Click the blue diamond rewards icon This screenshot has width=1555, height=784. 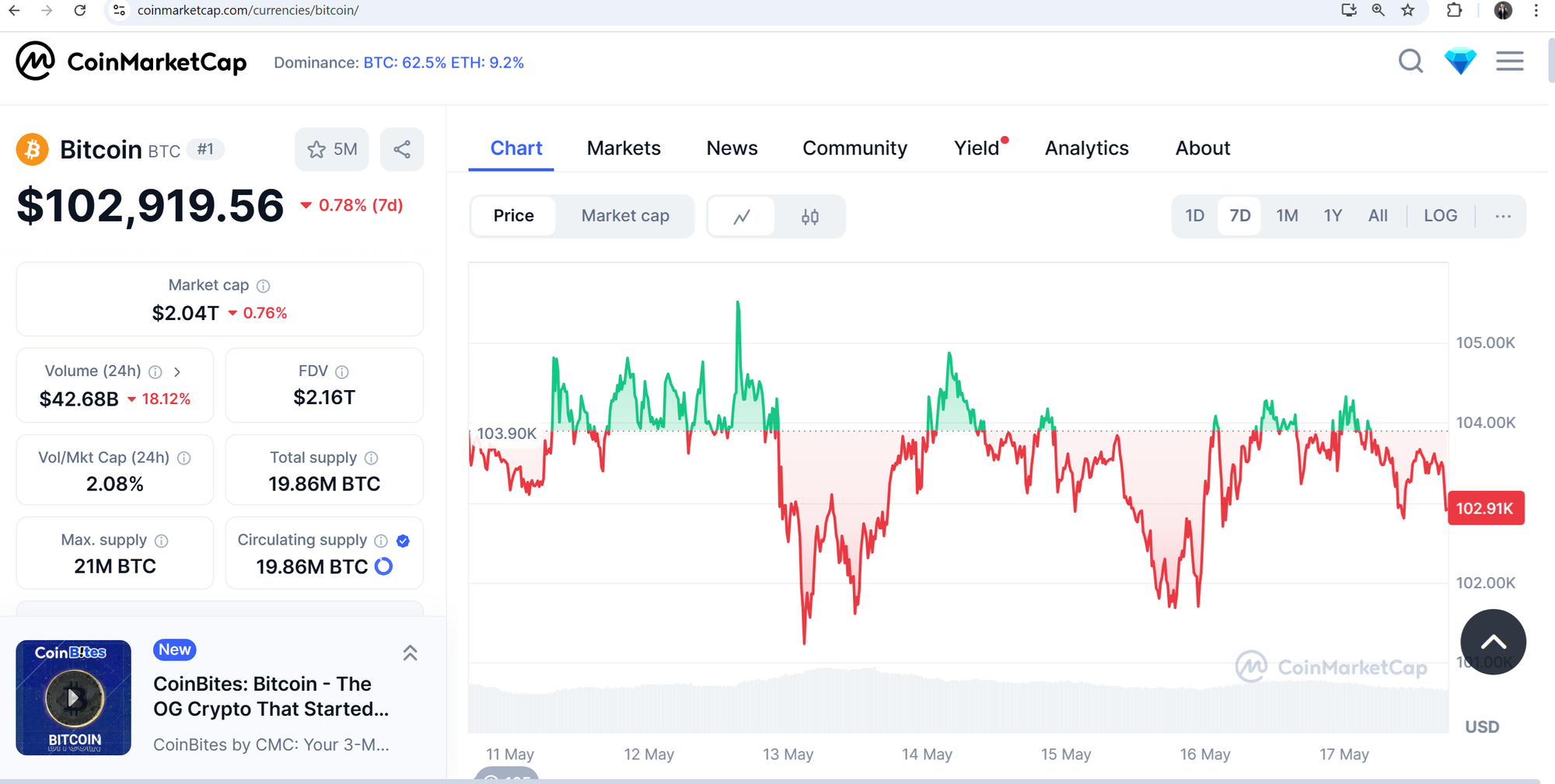pyautogui.click(x=1460, y=61)
